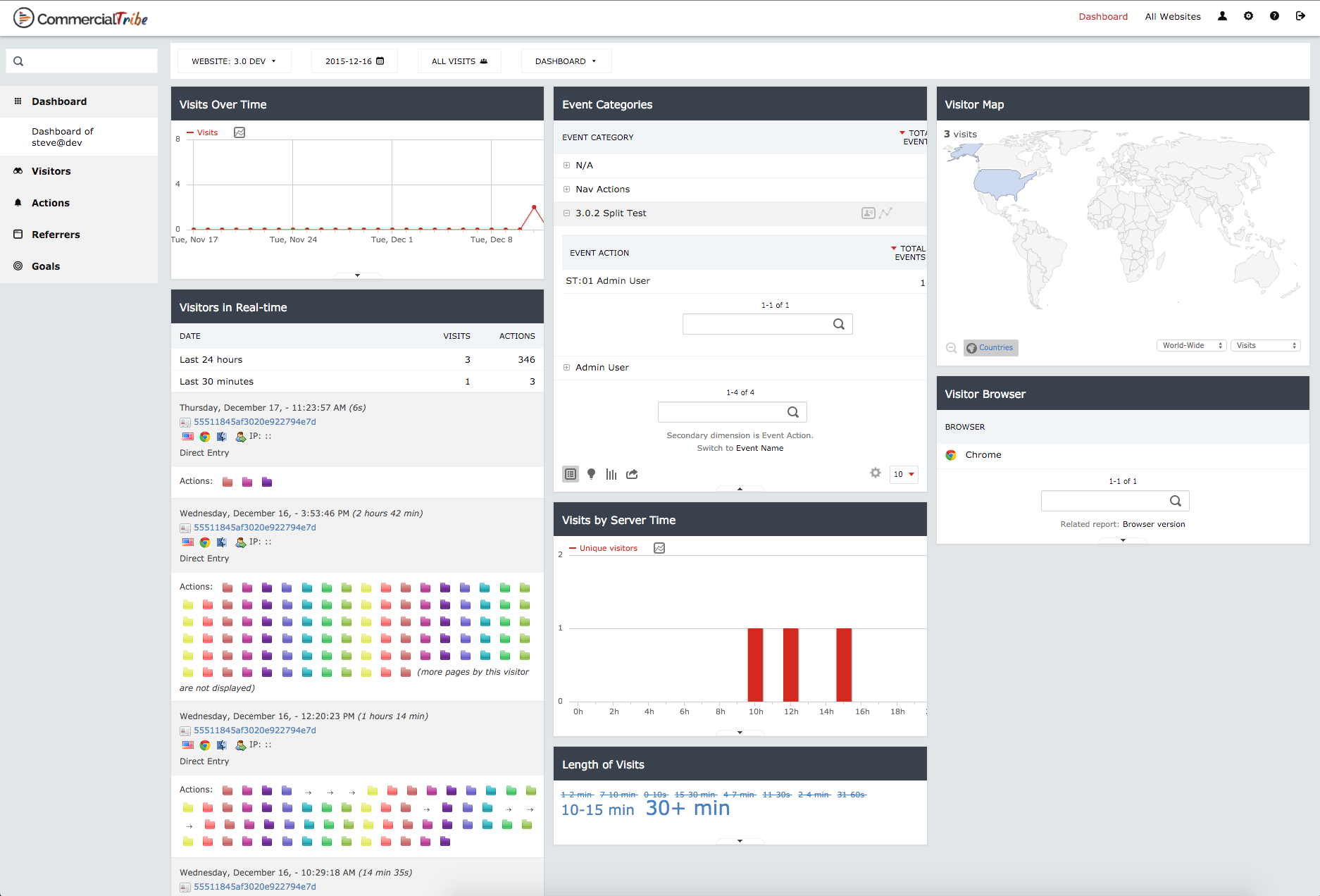Image resolution: width=1320 pixels, height=896 pixels.
Task: Toggle the Countries view on Visitor Map
Action: point(990,347)
